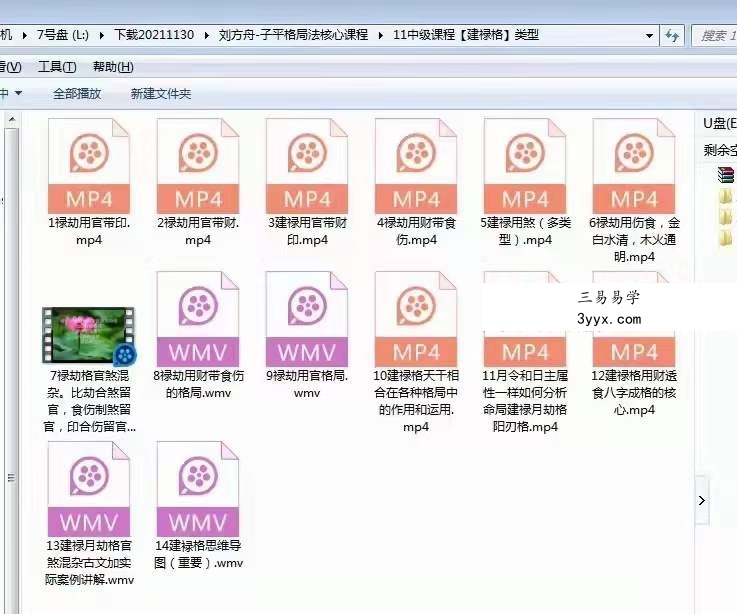Viewport: 737px width, 614px height.
Task: Expand the arrow after 7号盘 (L:) breadcrumb
Action: [x=101, y=35]
